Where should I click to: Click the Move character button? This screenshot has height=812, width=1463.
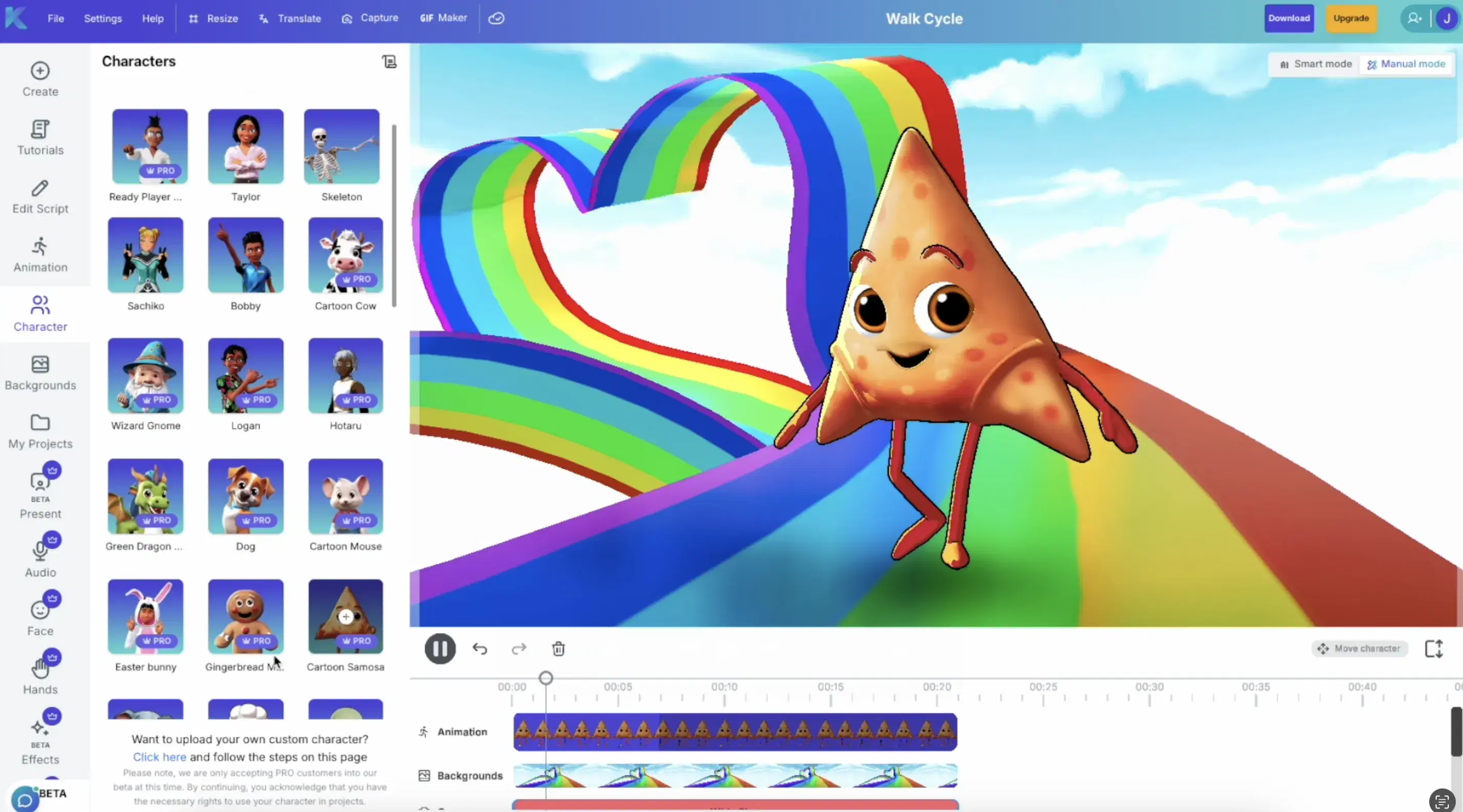click(1360, 649)
